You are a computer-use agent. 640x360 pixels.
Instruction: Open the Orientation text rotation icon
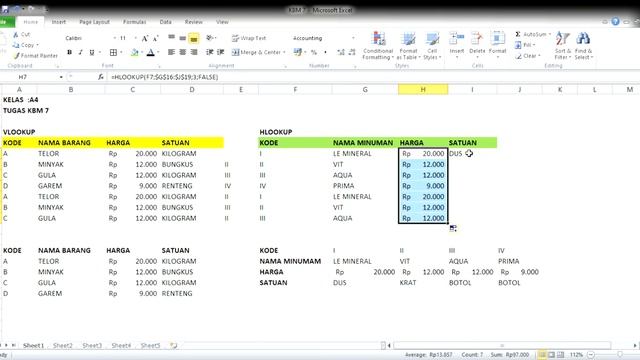pos(210,38)
